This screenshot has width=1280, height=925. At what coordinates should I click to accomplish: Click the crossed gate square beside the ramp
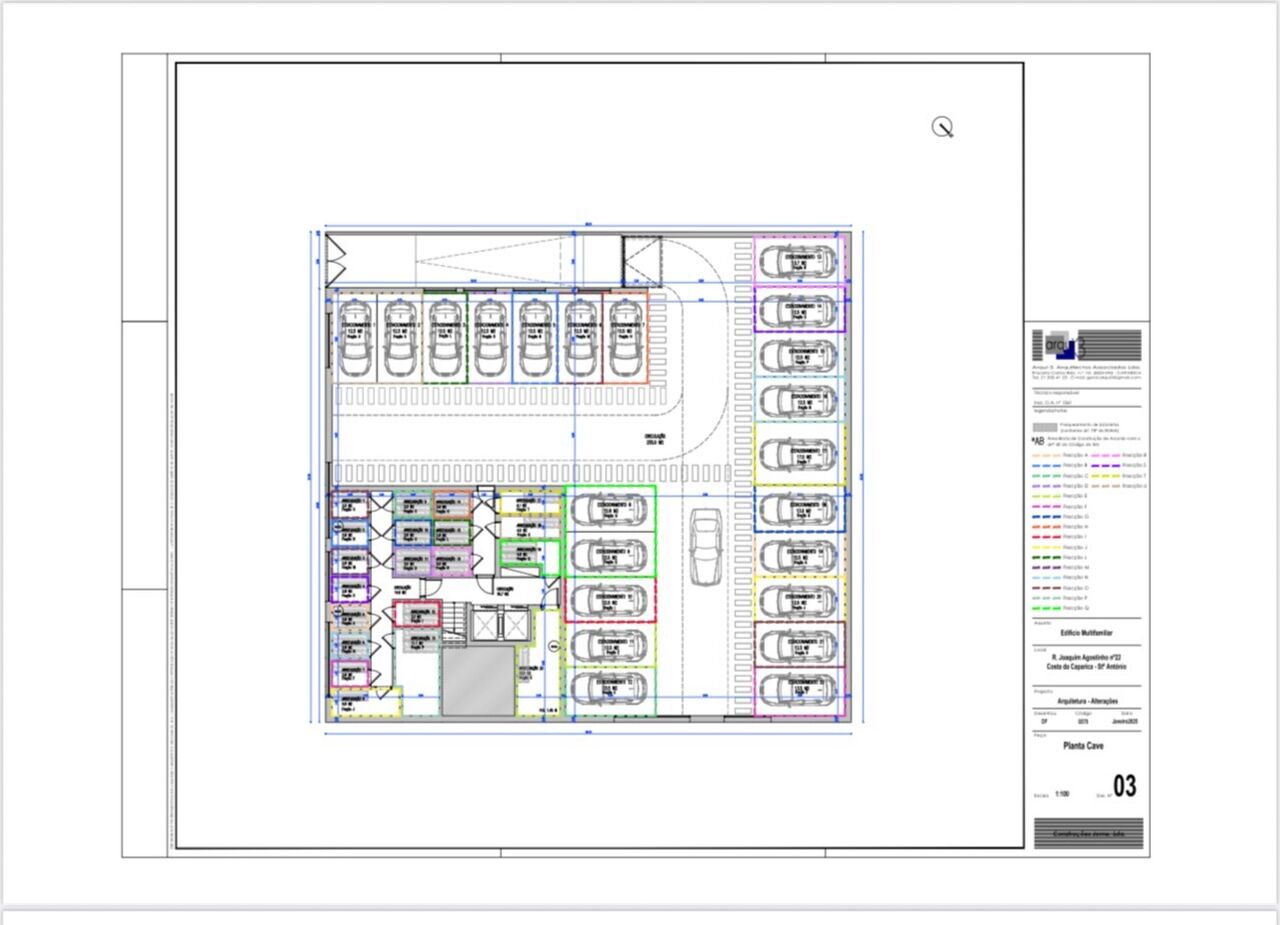point(641,260)
